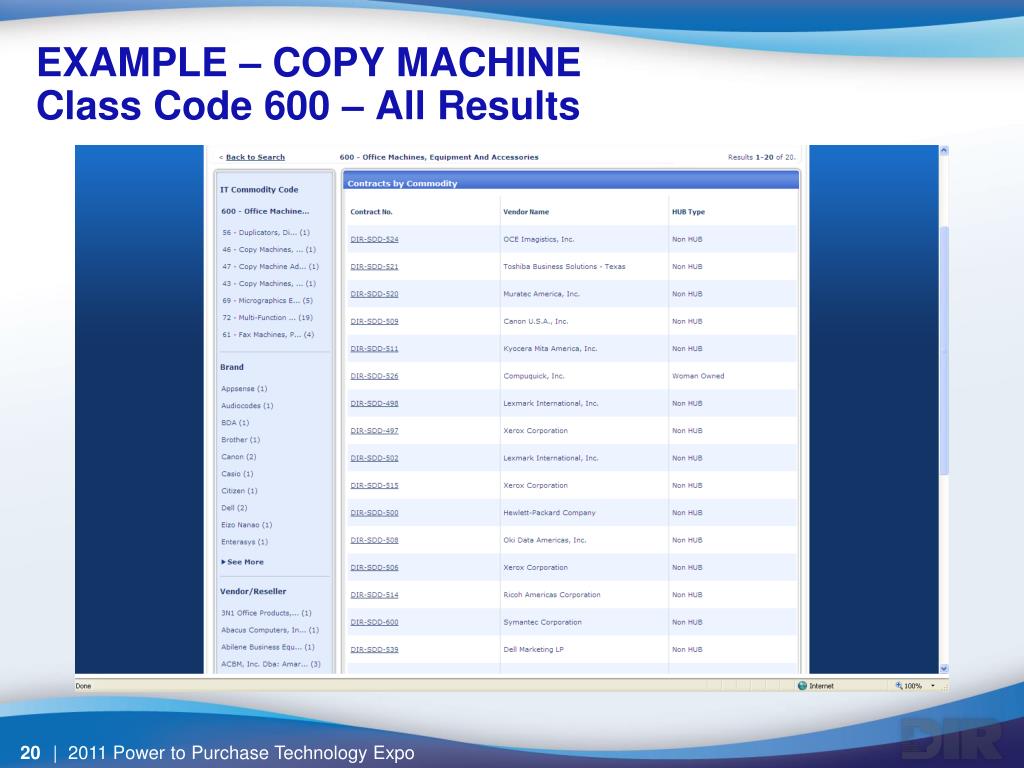Filter by 56 - Duplicators commodity code

click(x=266, y=232)
